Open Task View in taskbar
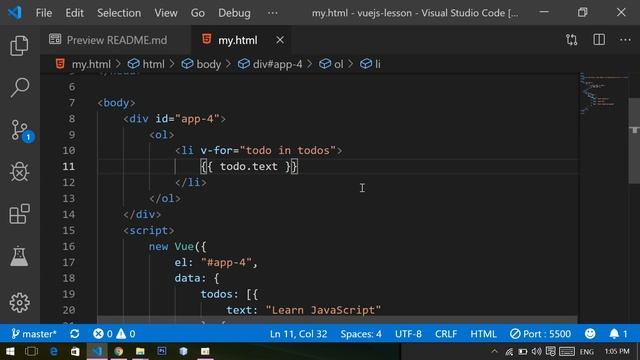This screenshot has height=360, width=640. [31, 351]
